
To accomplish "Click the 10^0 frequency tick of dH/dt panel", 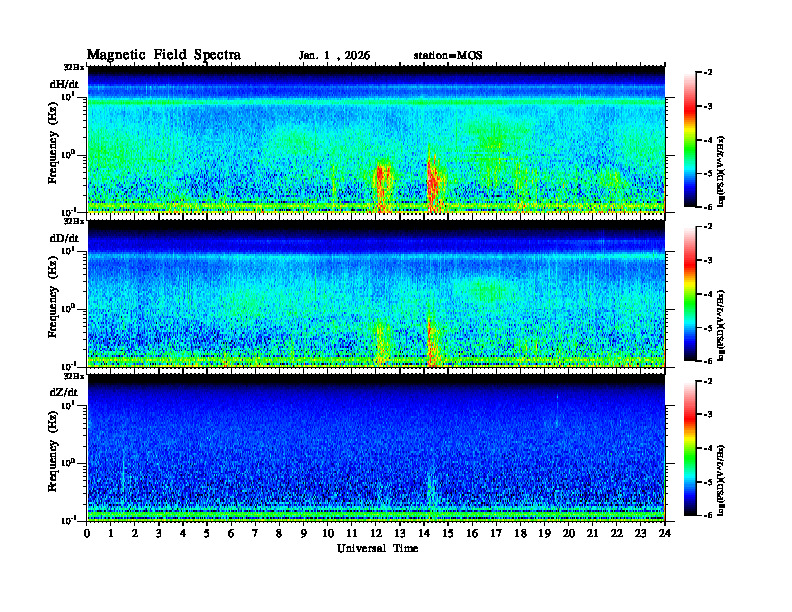I will (68, 155).
